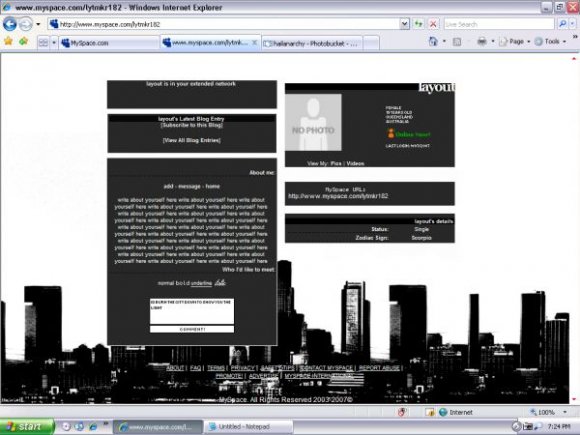Screen dimensions: 580x435
Task: Switch to the MySpace.com tab
Action: 109,43
